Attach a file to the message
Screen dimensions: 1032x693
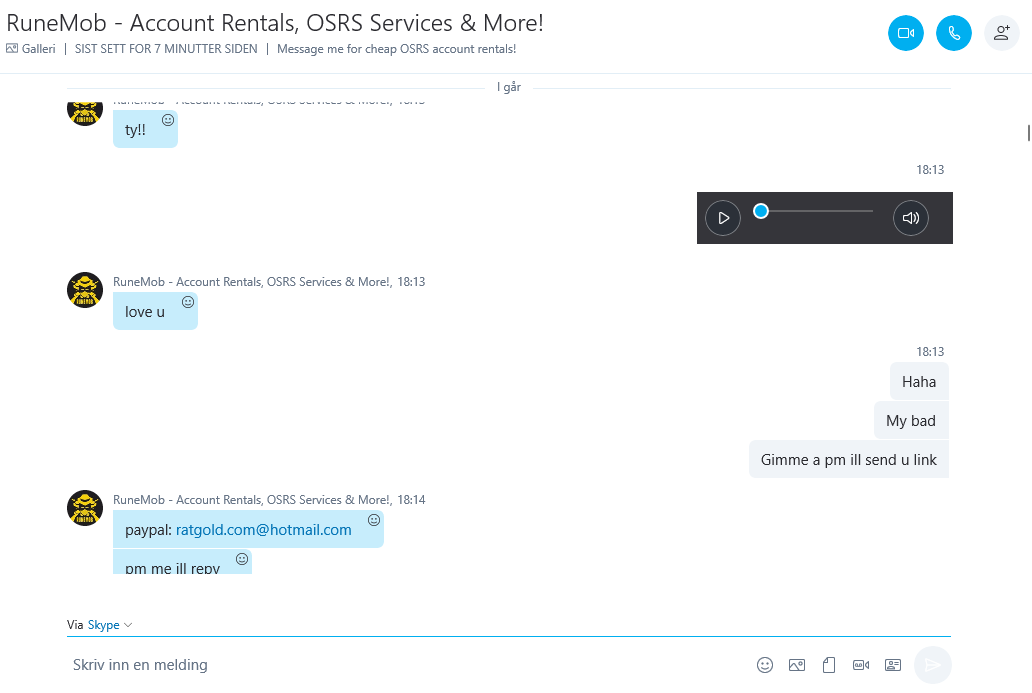829,665
